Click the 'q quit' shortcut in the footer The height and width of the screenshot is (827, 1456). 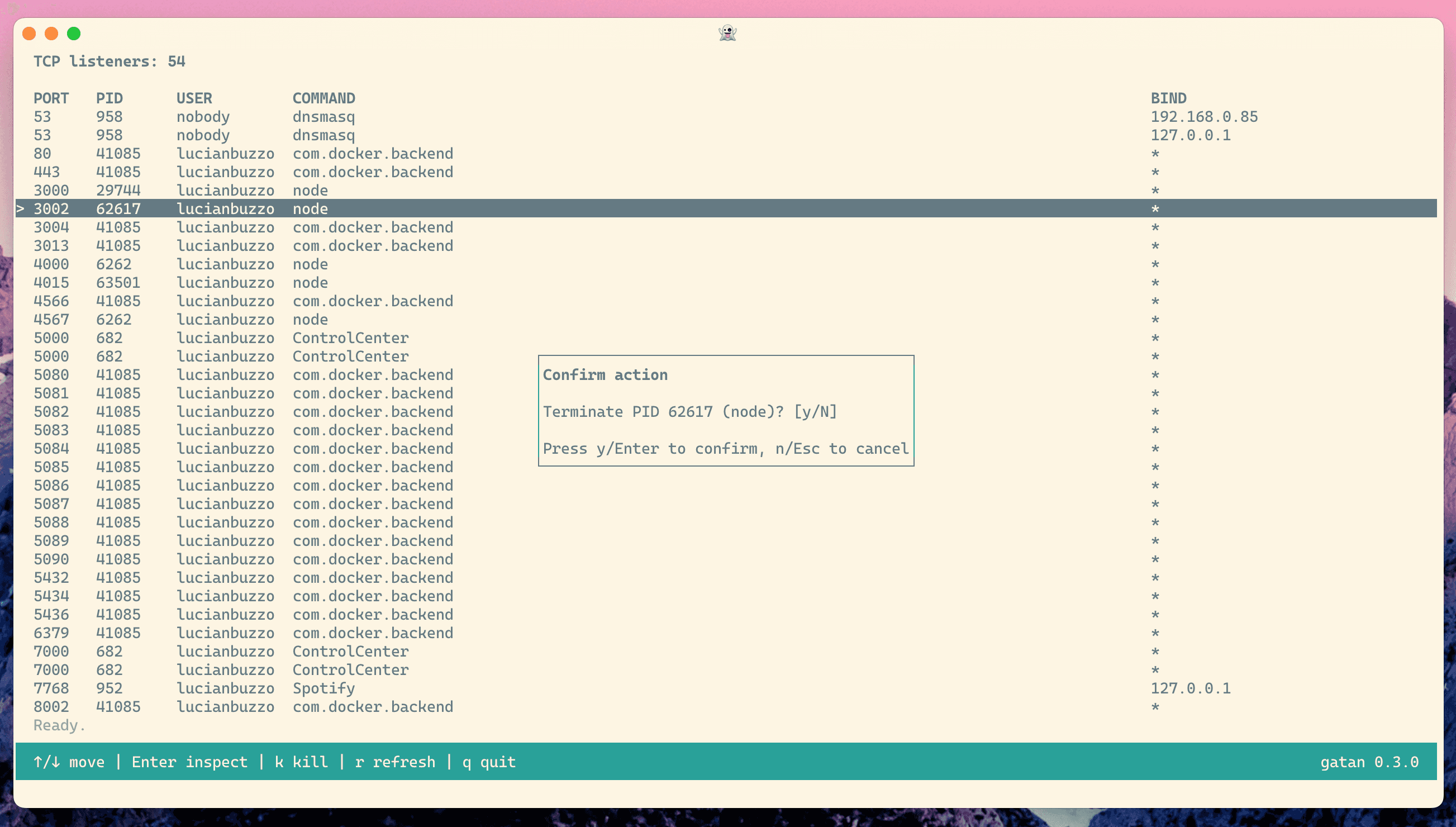[489, 762]
